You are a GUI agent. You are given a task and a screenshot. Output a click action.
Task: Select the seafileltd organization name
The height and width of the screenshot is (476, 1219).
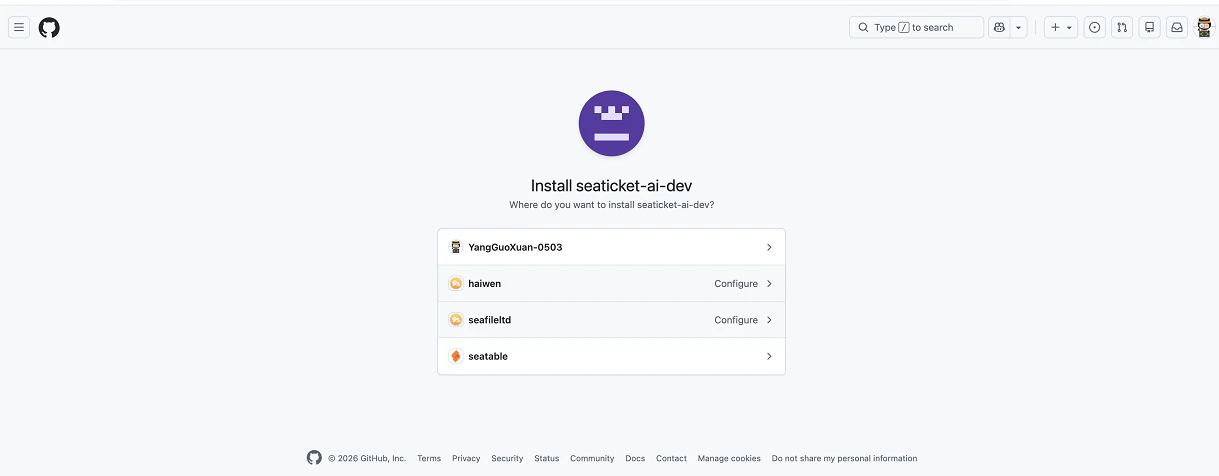coord(490,320)
